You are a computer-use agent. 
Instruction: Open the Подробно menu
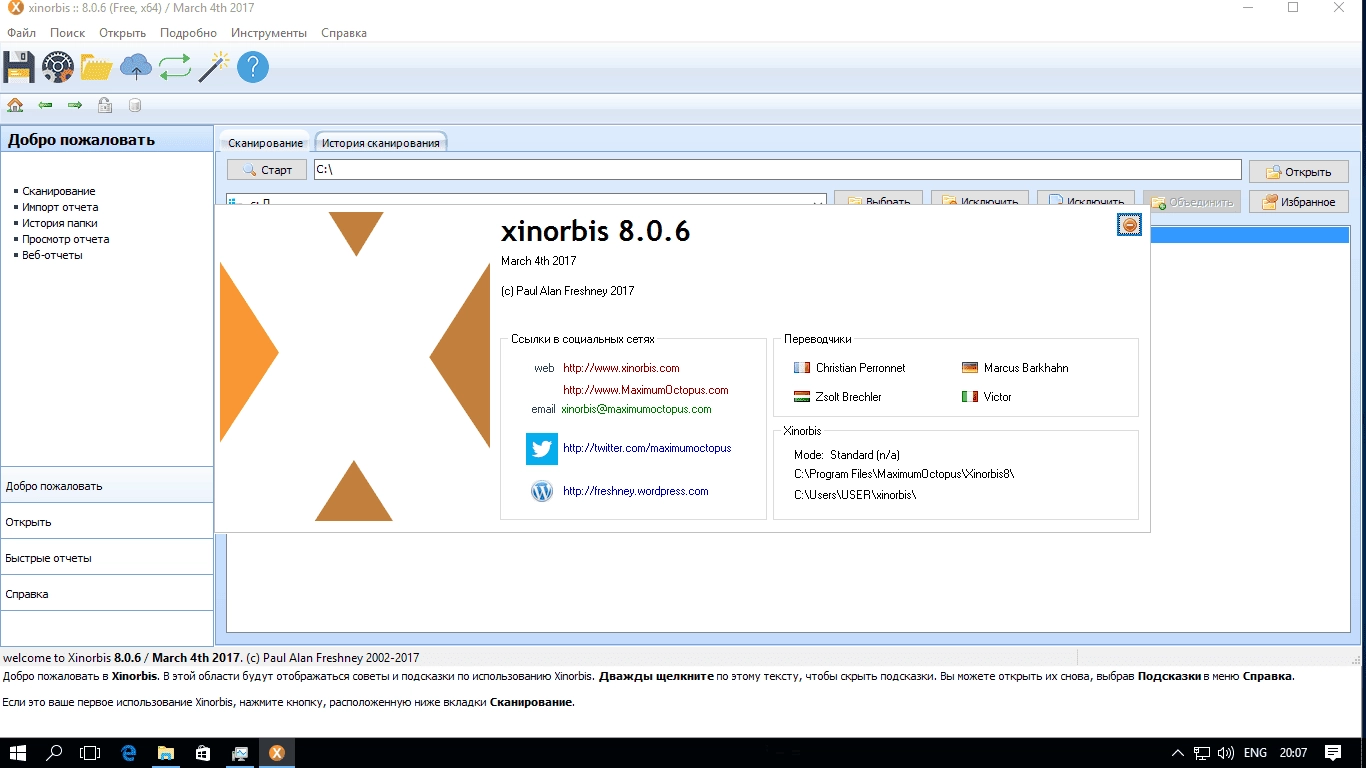(188, 33)
